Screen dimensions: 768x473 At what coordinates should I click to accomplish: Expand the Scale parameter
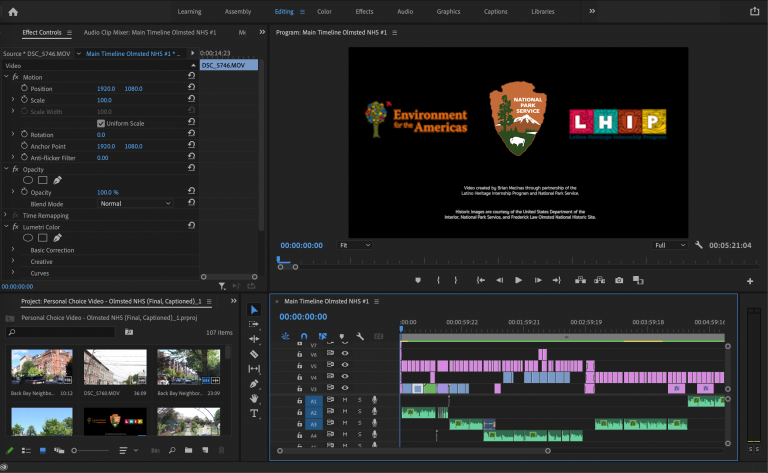click(13, 99)
